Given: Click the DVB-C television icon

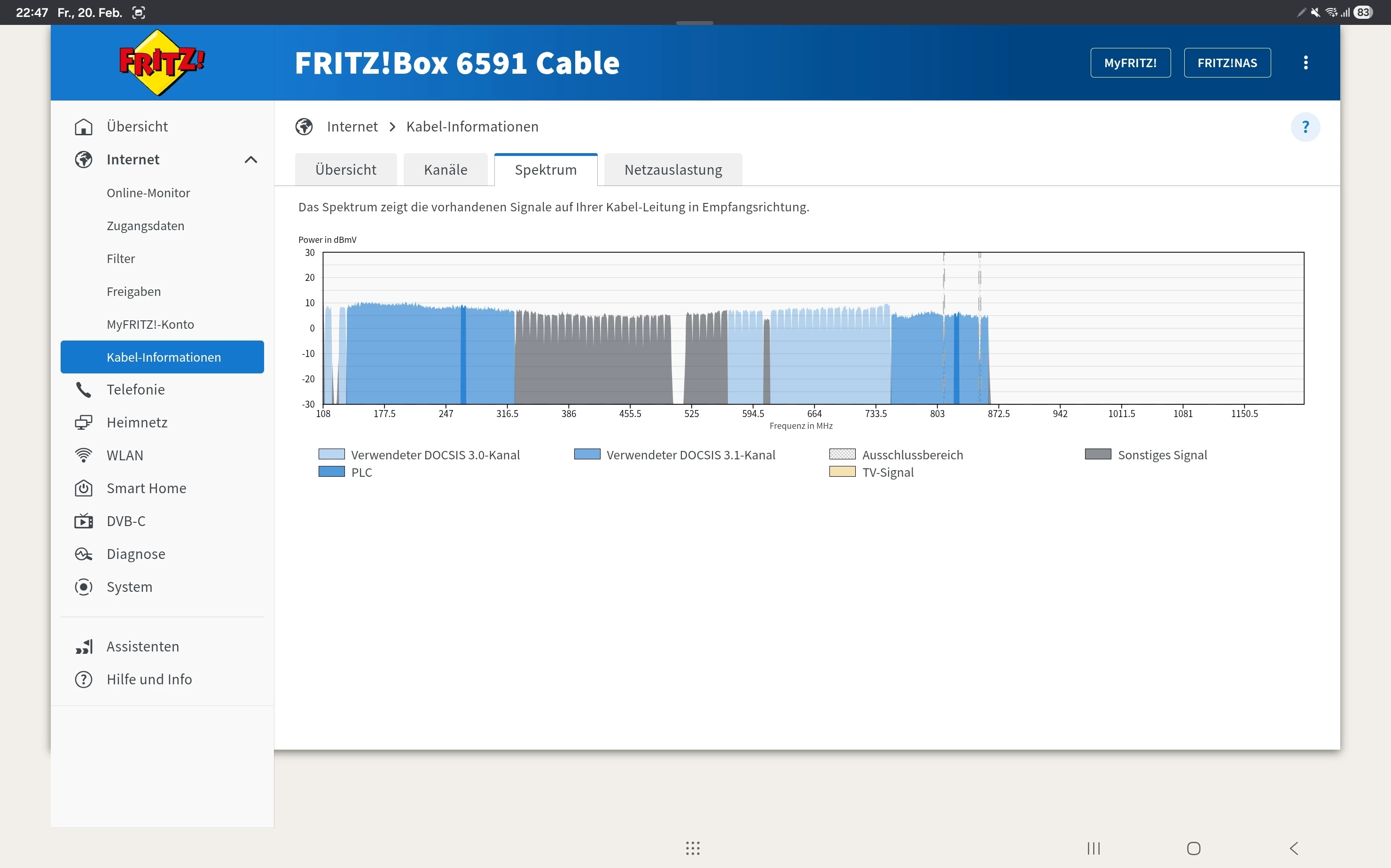Looking at the screenshot, I should [84, 521].
